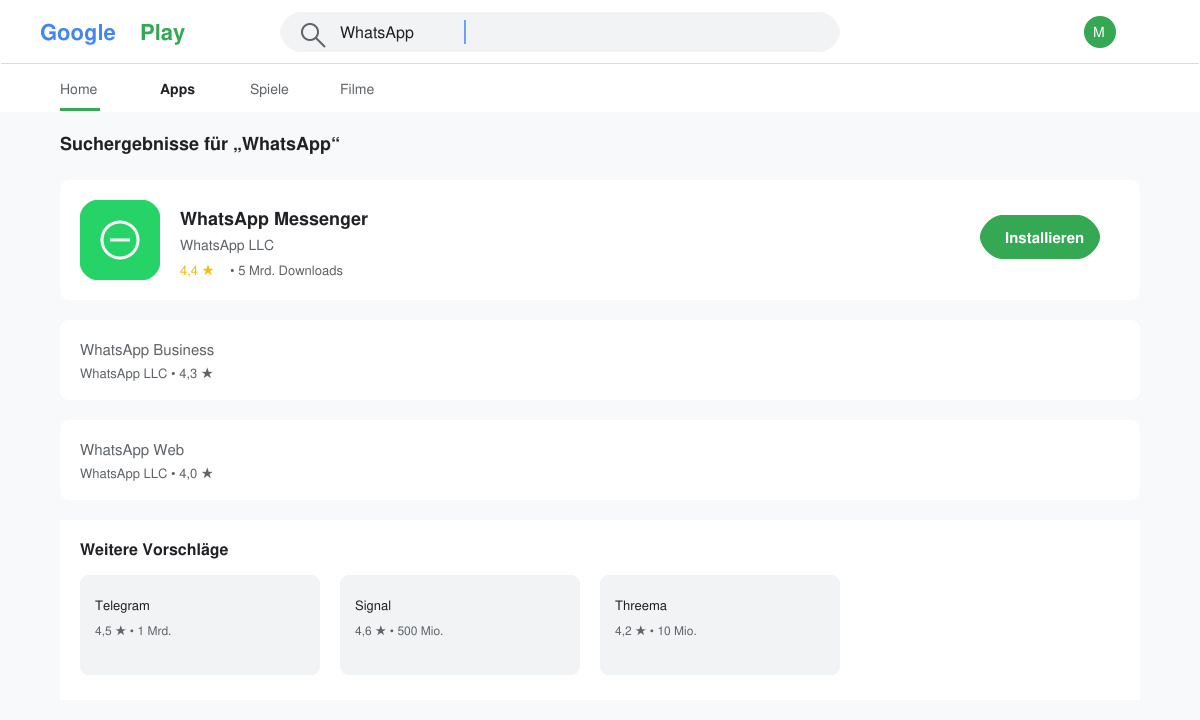Click WhatsApp LLC 4,3 rating line
Viewport: 1200px width, 720px height.
tap(147, 373)
